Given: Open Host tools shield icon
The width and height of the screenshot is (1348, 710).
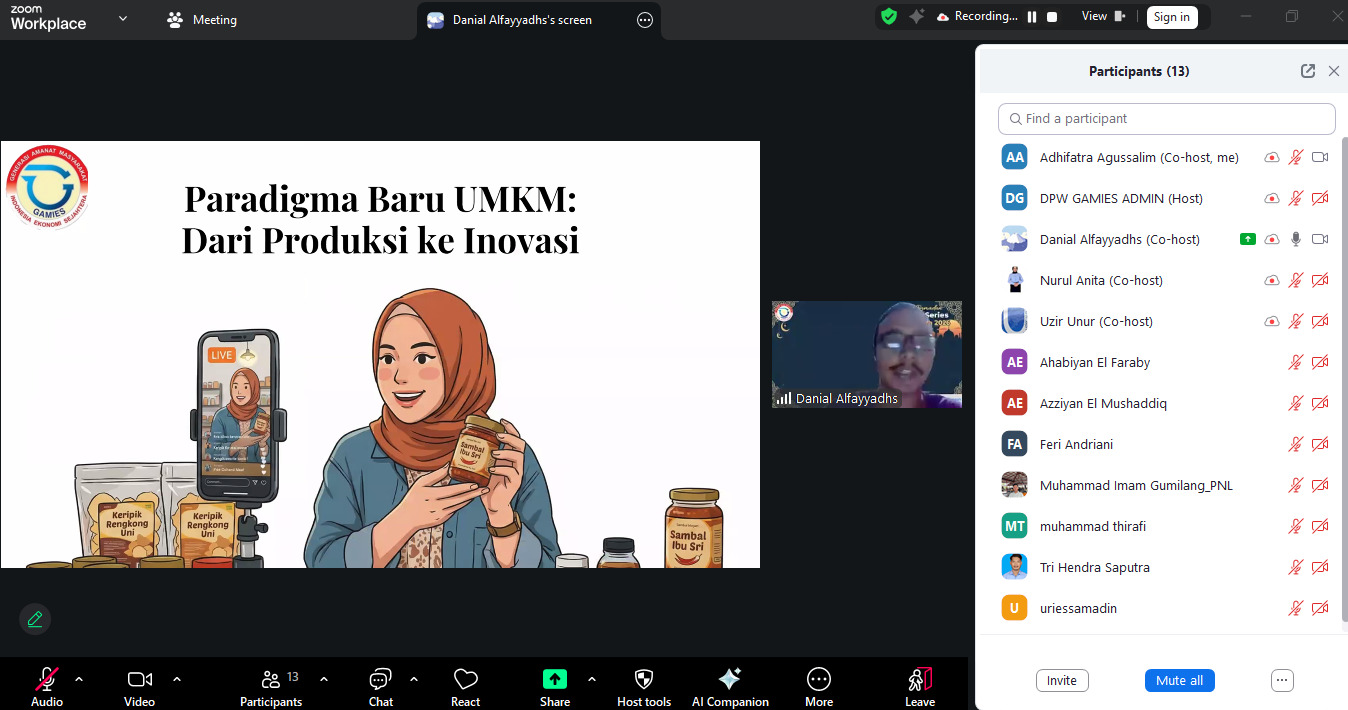Looking at the screenshot, I should [644, 680].
